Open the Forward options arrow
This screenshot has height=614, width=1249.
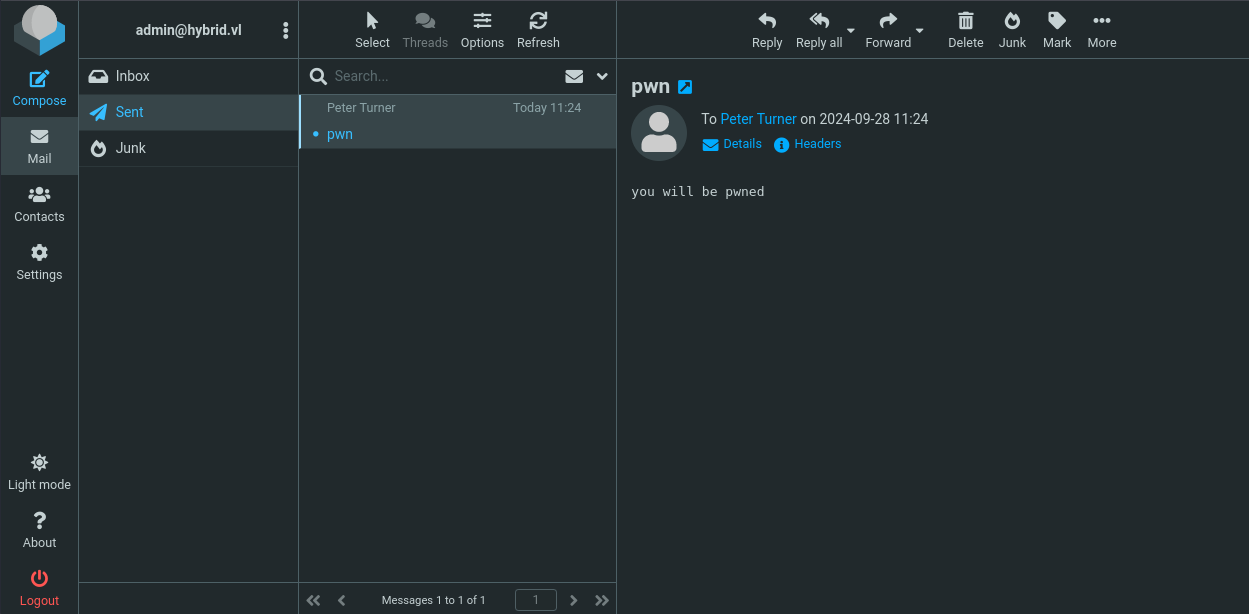coord(920,30)
